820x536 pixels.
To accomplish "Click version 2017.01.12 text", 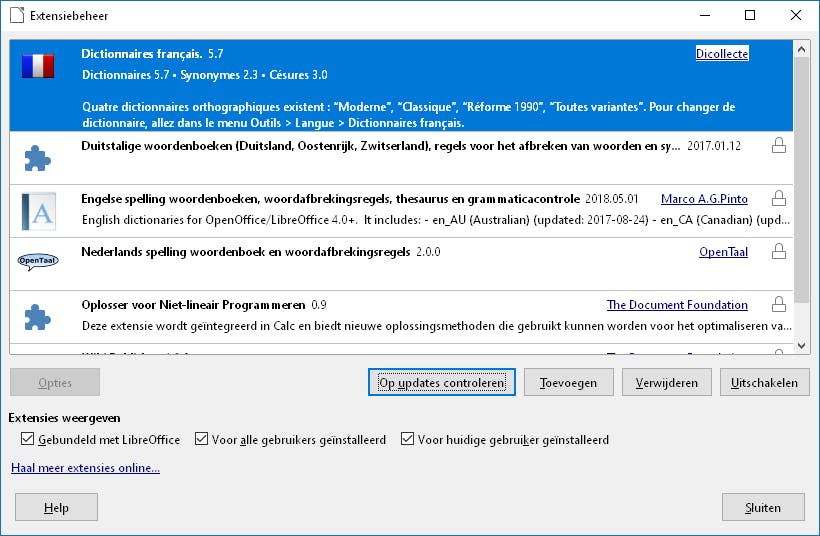I will coord(714,146).
